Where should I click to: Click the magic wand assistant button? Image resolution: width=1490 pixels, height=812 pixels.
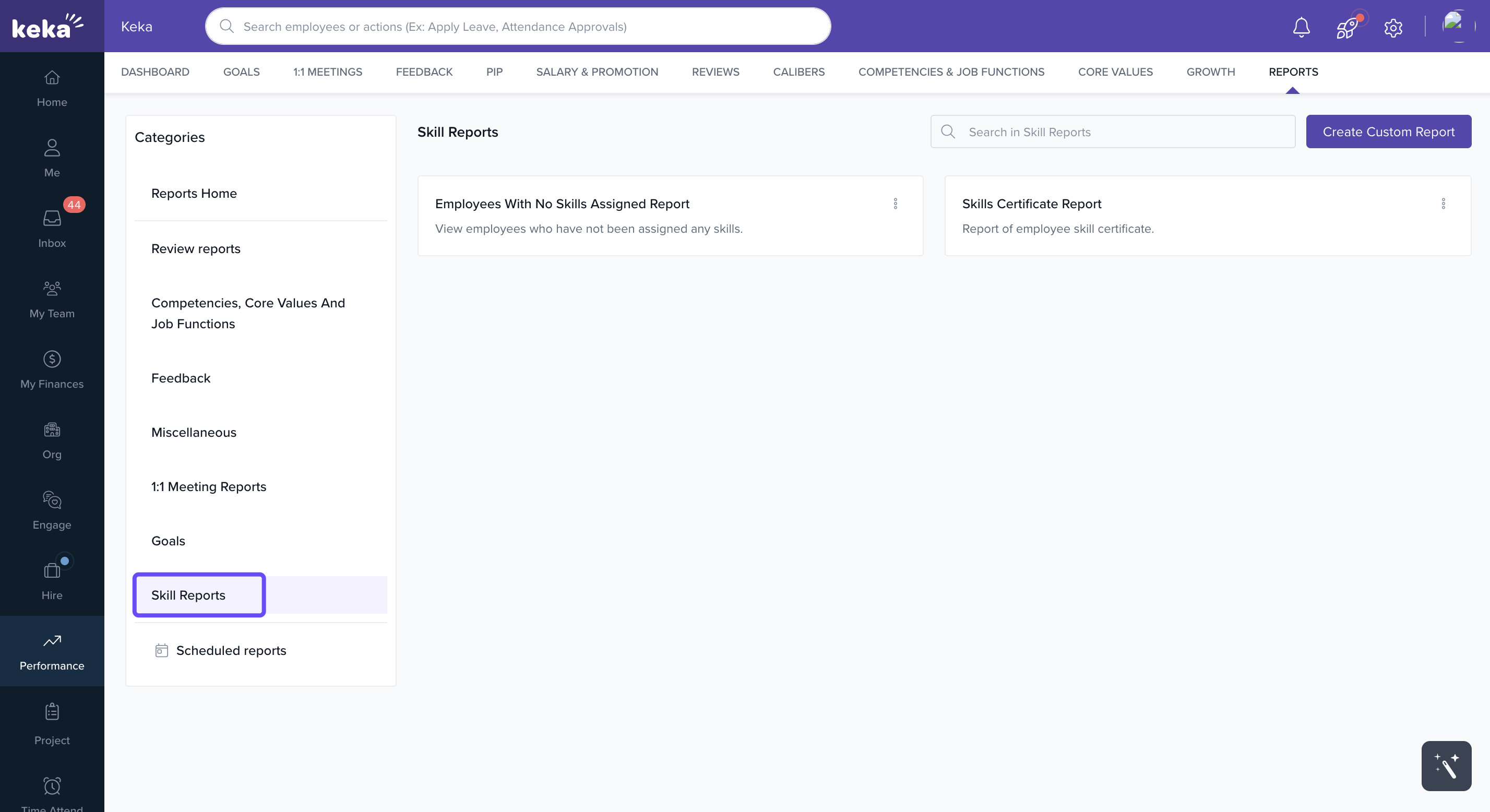tap(1446, 765)
